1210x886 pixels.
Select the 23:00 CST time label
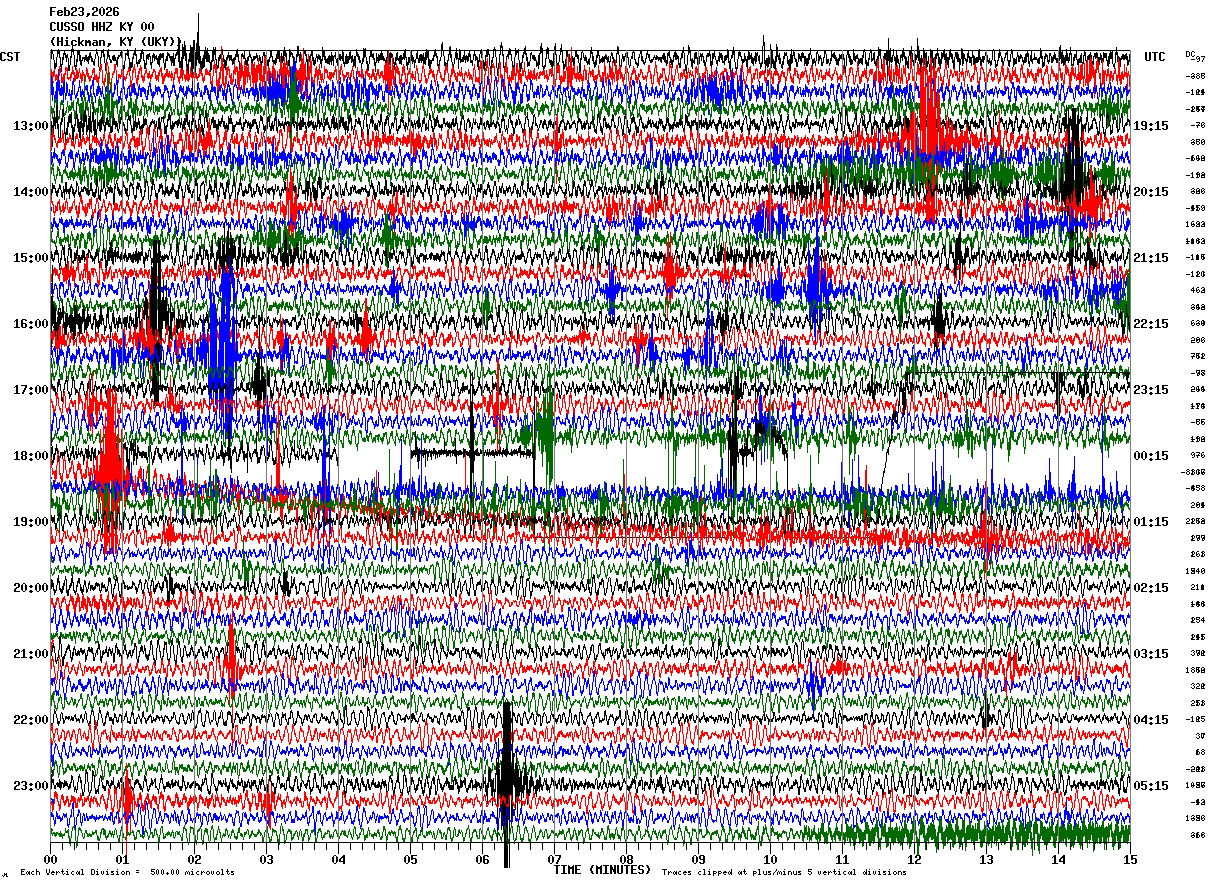click(x=31, y=786)
